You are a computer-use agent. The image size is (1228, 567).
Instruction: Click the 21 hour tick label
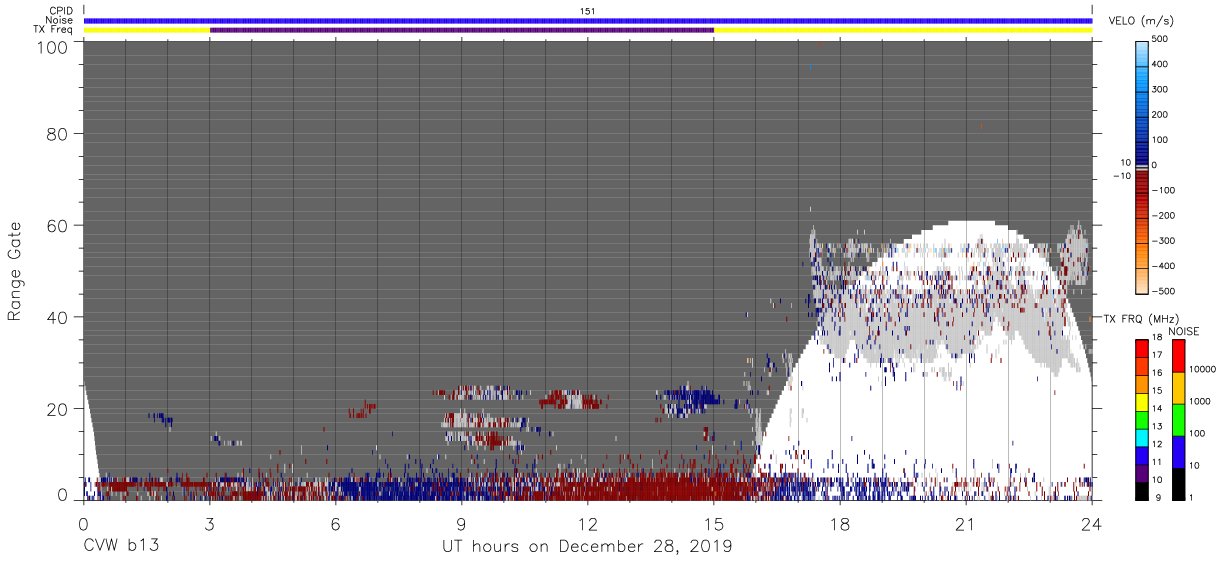(x=965, y=524)
